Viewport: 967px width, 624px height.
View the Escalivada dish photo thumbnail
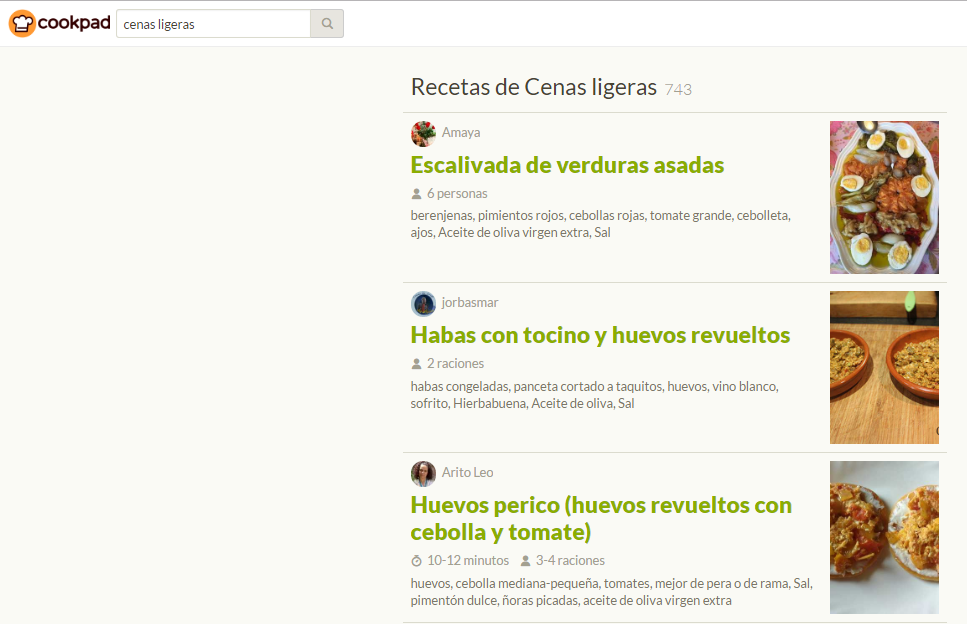(x=884, y=197)
